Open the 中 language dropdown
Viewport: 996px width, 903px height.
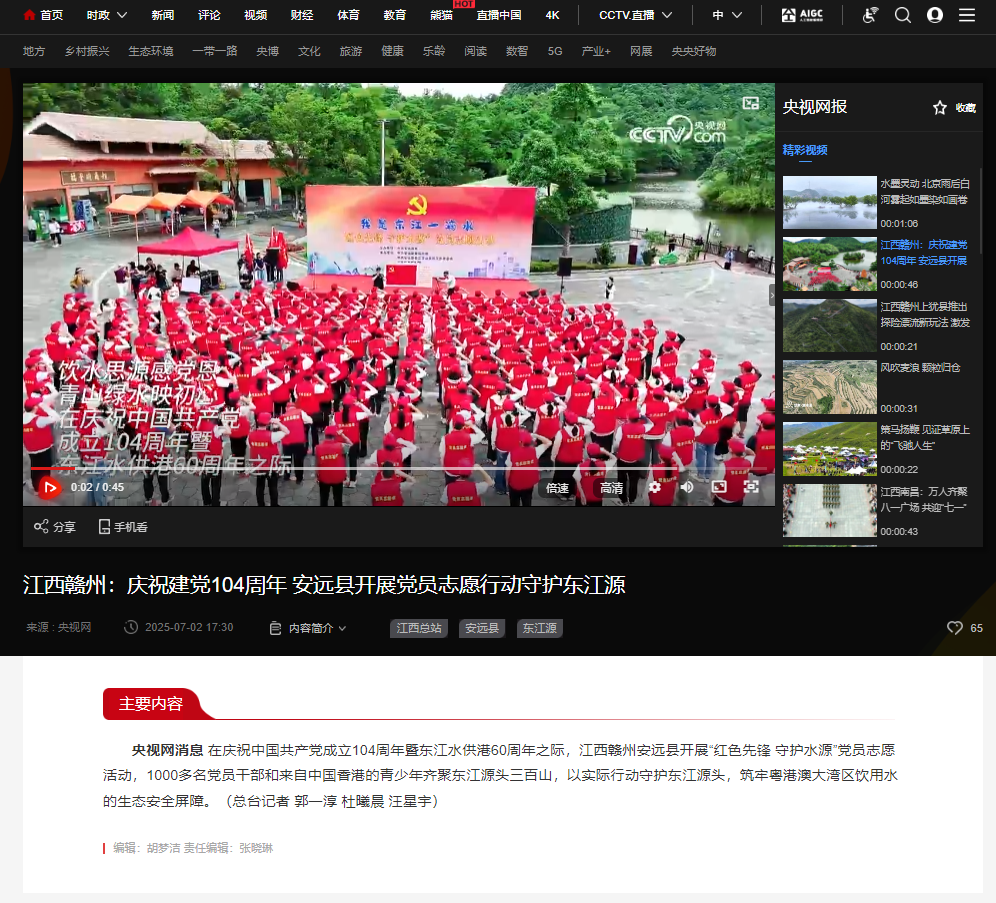(x=727, y=15)
